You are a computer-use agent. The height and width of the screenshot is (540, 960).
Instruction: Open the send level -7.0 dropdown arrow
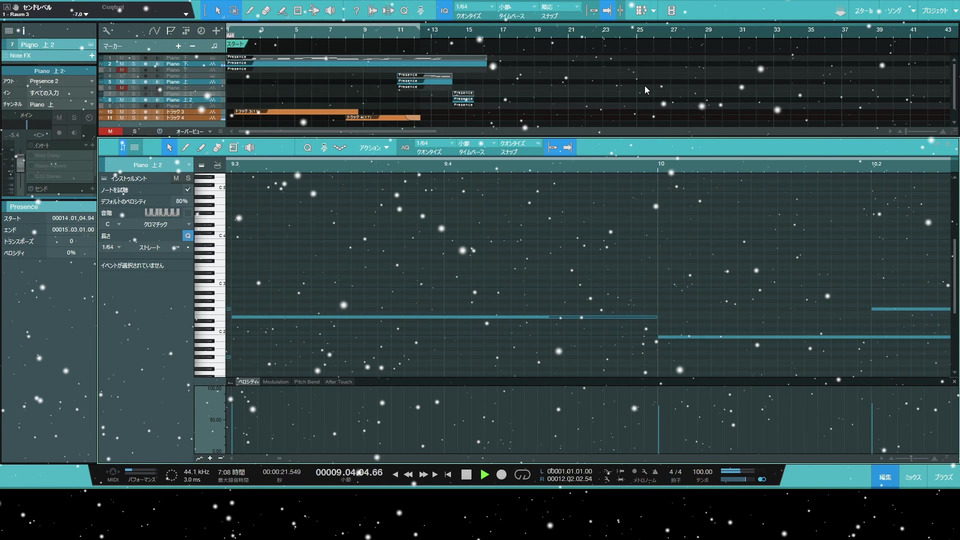pyautogui.click(x=86, y=14)
